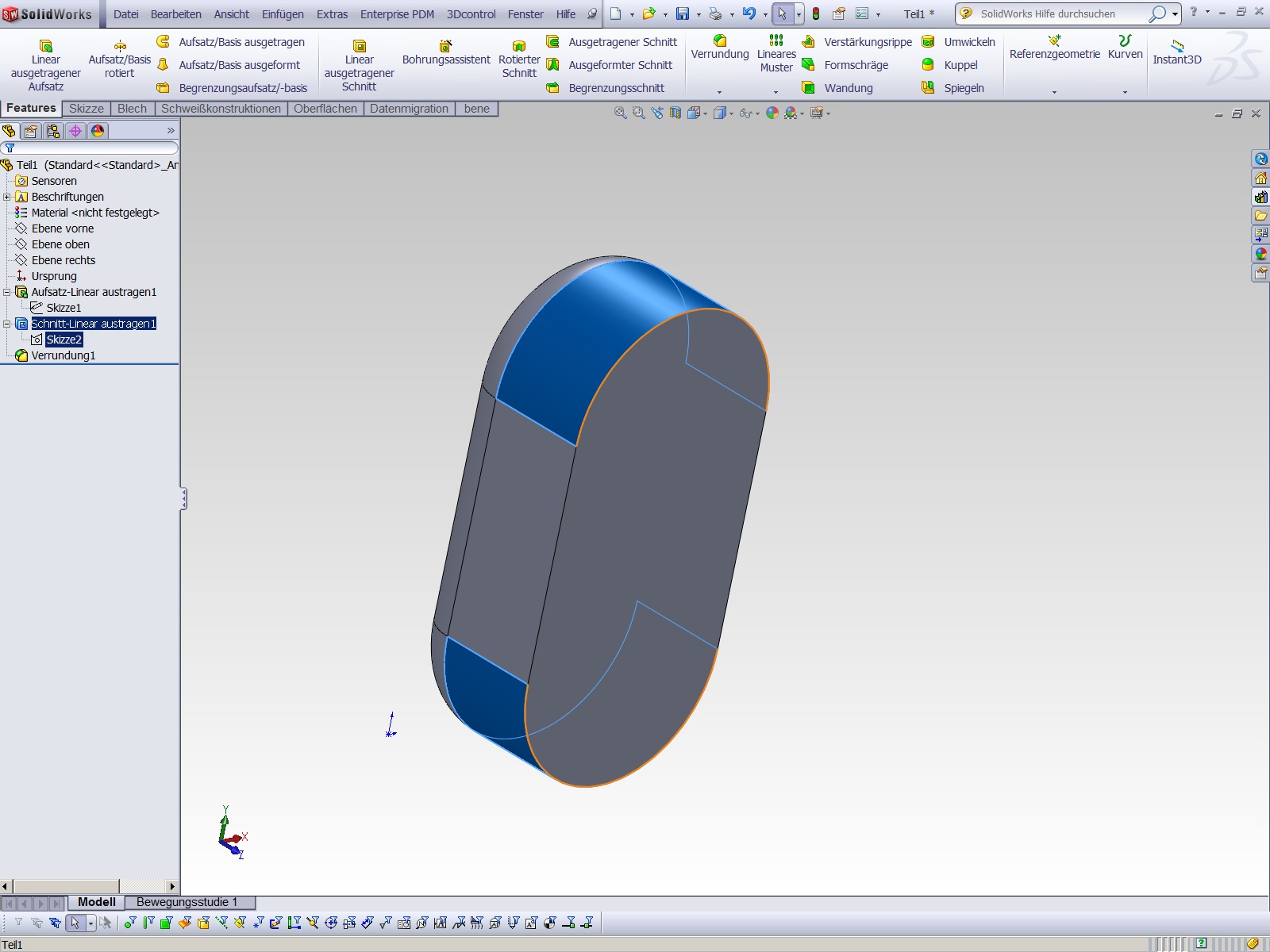Switch to PropertyManager tab
The image size is (1270, 952).
(x=31, y=131)
